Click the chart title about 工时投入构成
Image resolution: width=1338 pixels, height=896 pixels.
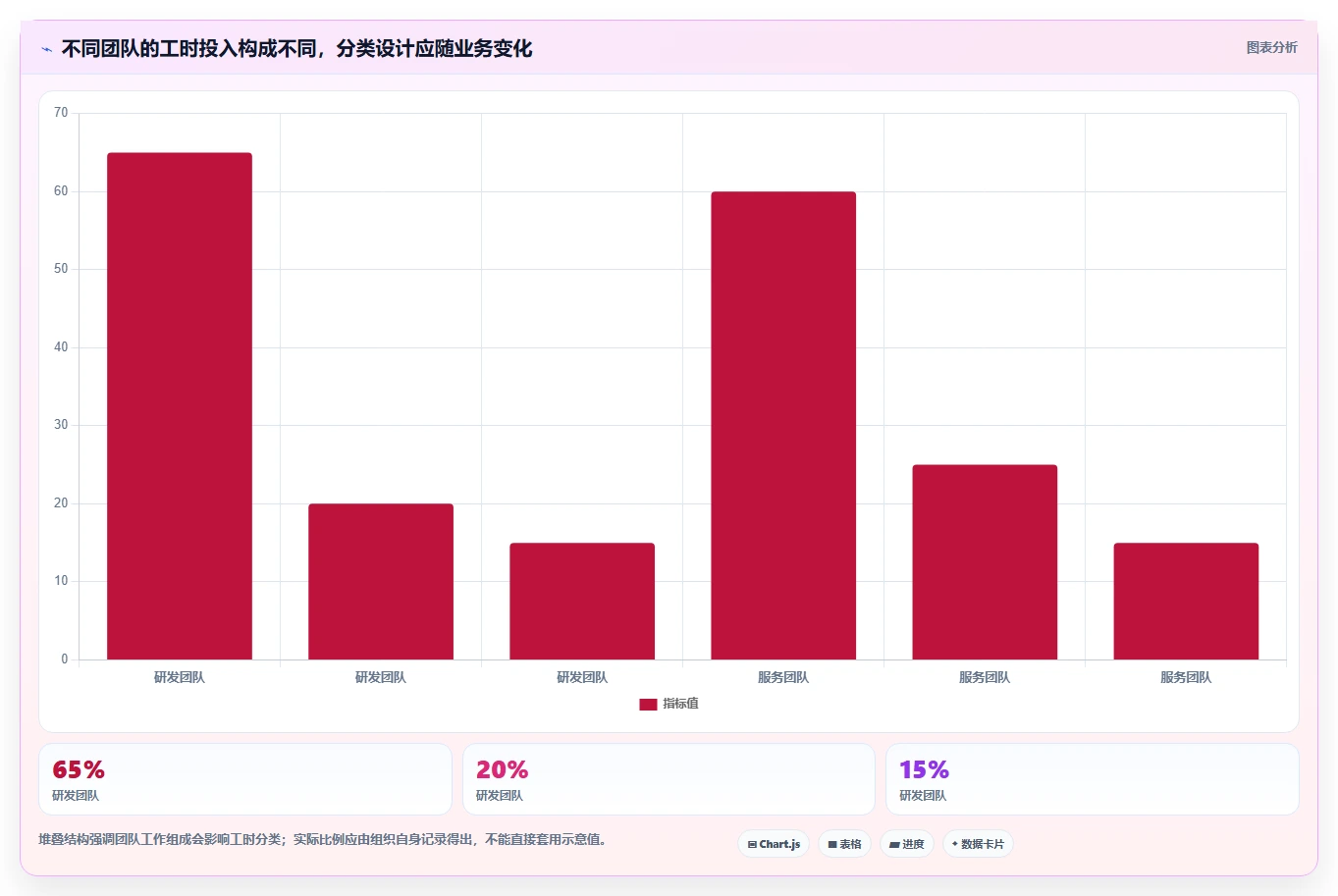[296, 49]
